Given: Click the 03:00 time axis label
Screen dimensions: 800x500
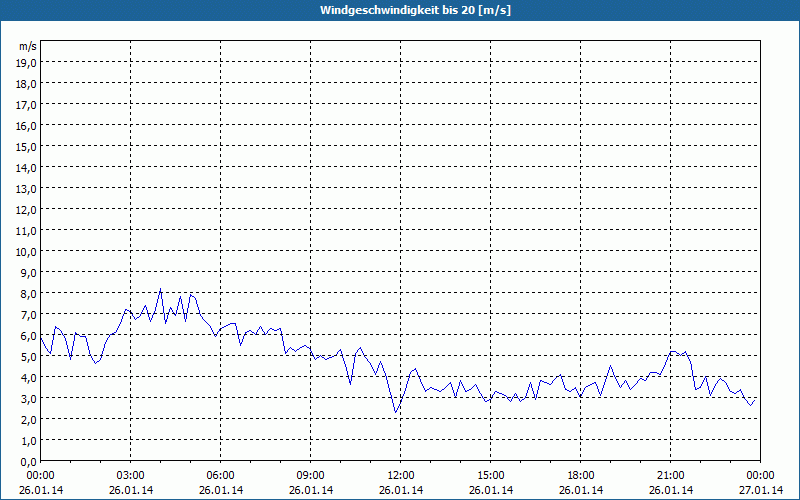Looking at the screenshot, I should (131, 476).
